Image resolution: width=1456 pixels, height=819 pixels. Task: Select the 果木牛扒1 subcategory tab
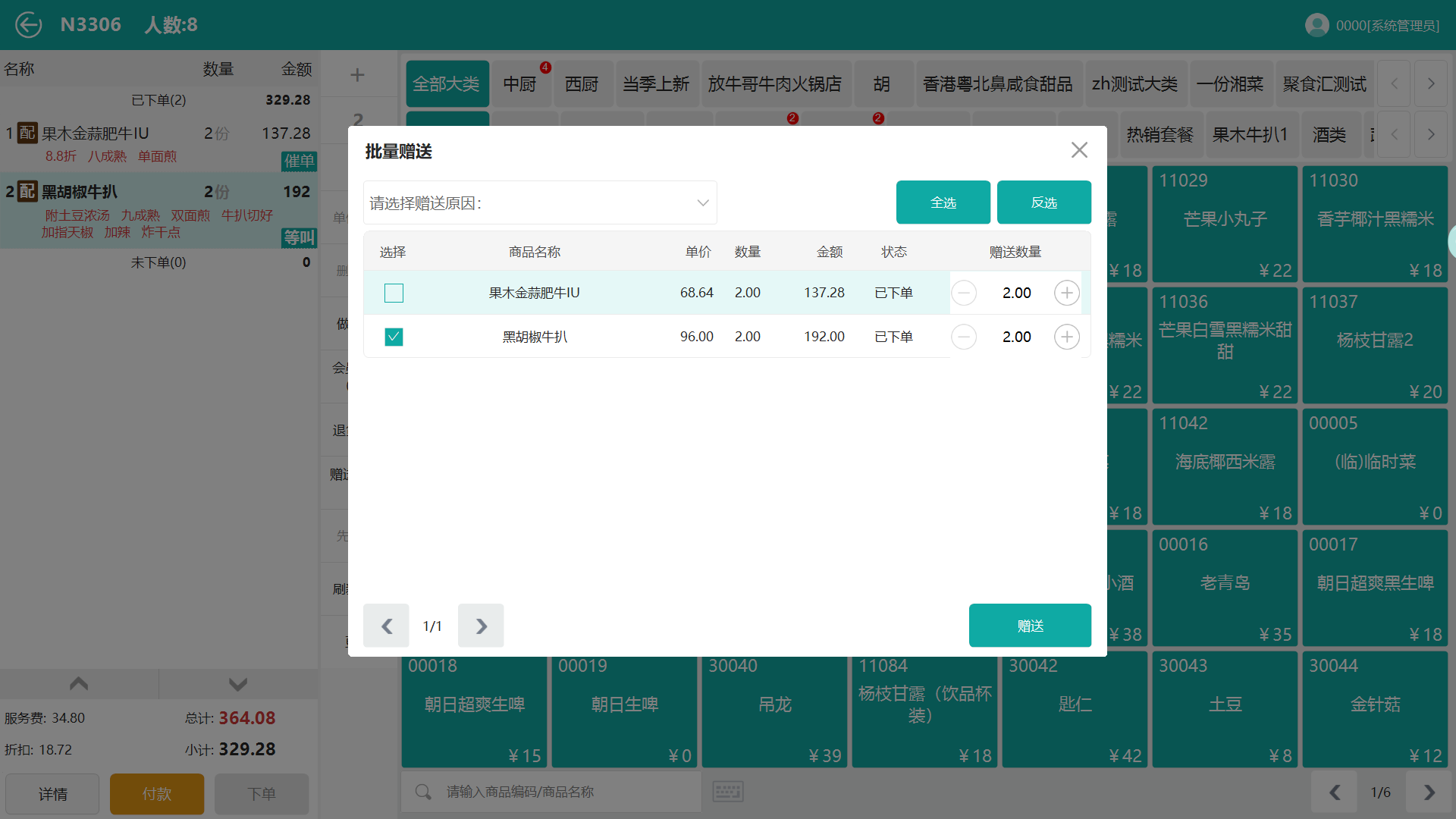tap(1250, 134)
